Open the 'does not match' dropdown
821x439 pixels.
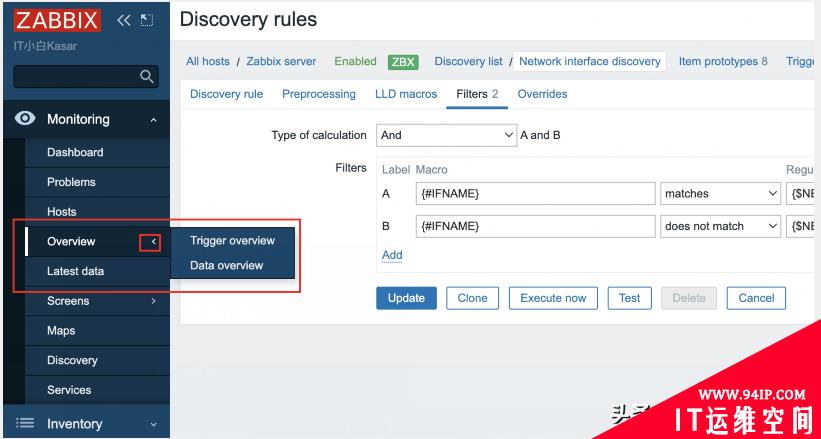pyautogui.click(x=720, y=226)
